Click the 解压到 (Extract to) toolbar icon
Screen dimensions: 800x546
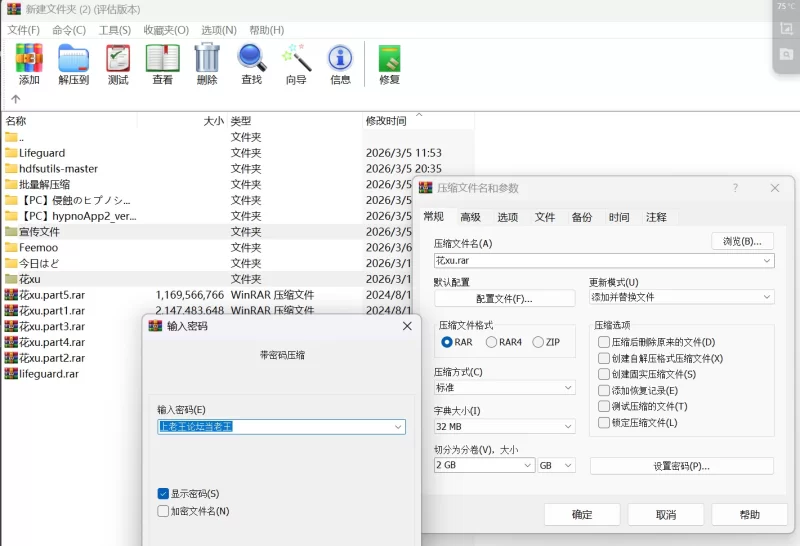(x=73, y=63)
